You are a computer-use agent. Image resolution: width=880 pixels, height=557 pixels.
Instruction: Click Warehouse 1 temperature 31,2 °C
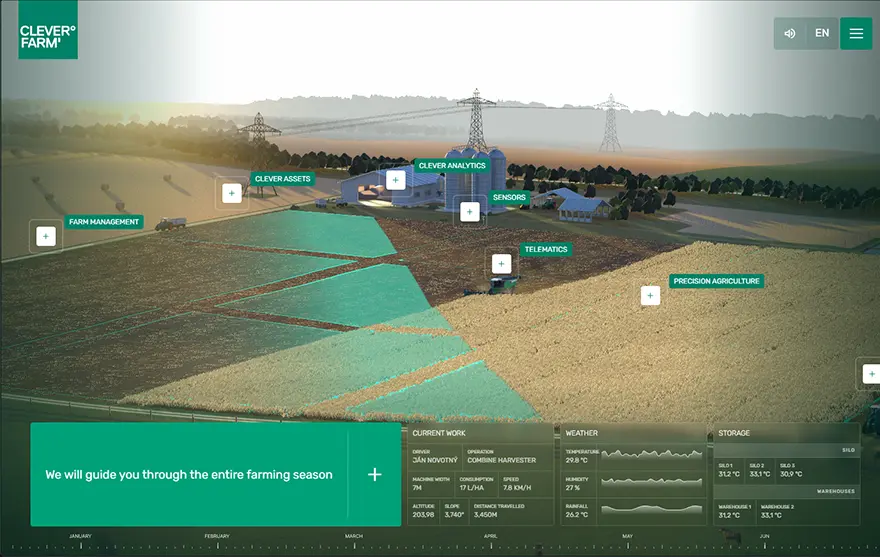coord(728,515)
